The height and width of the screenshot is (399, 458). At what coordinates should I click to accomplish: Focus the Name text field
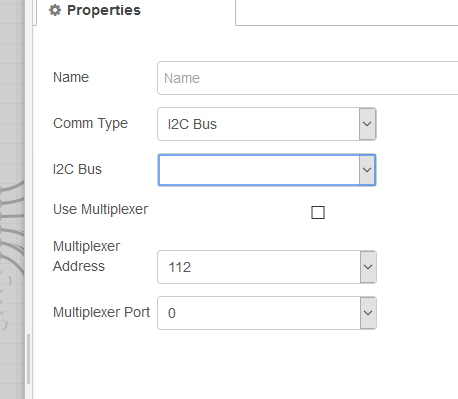click(x=307, y=78)
